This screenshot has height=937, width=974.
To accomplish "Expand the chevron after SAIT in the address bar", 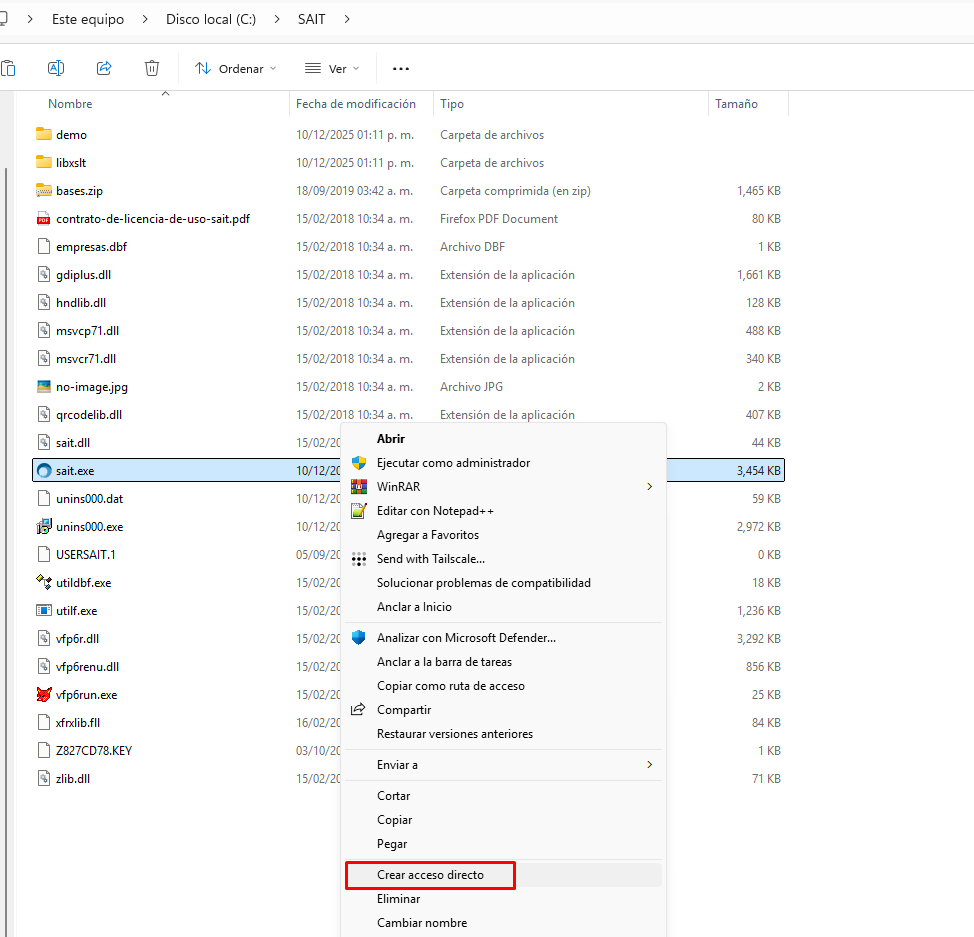I will click(x=347, y=19).
